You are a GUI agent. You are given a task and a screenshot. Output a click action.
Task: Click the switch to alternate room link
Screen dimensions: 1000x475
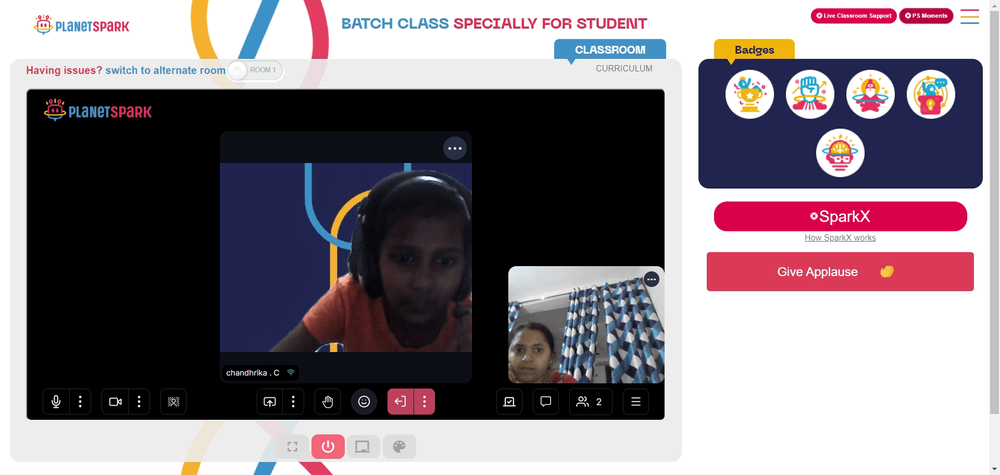[x=165, y=70]
